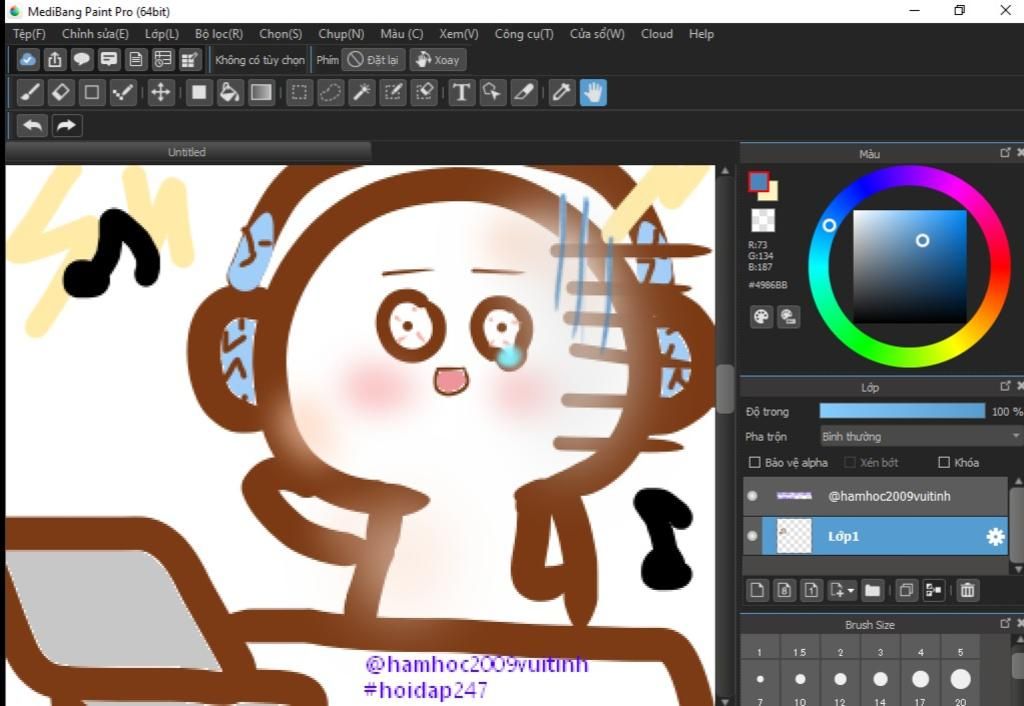The image size is (1024, 706).
Task: Adjust the Độ trong opacity slider
Action: [x=902, y=411]
